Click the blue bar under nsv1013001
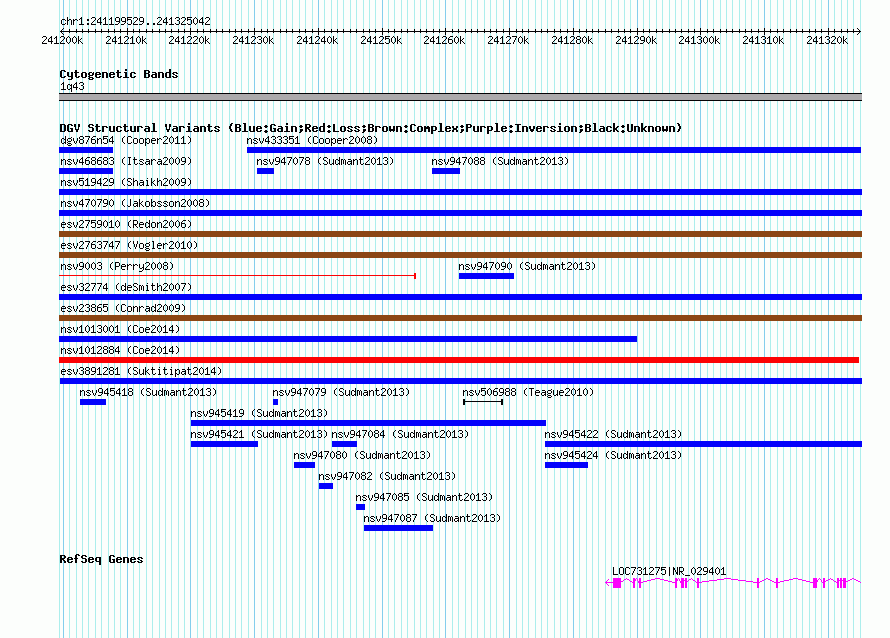Viewport: 890px width, 638px height. (348, 339)
